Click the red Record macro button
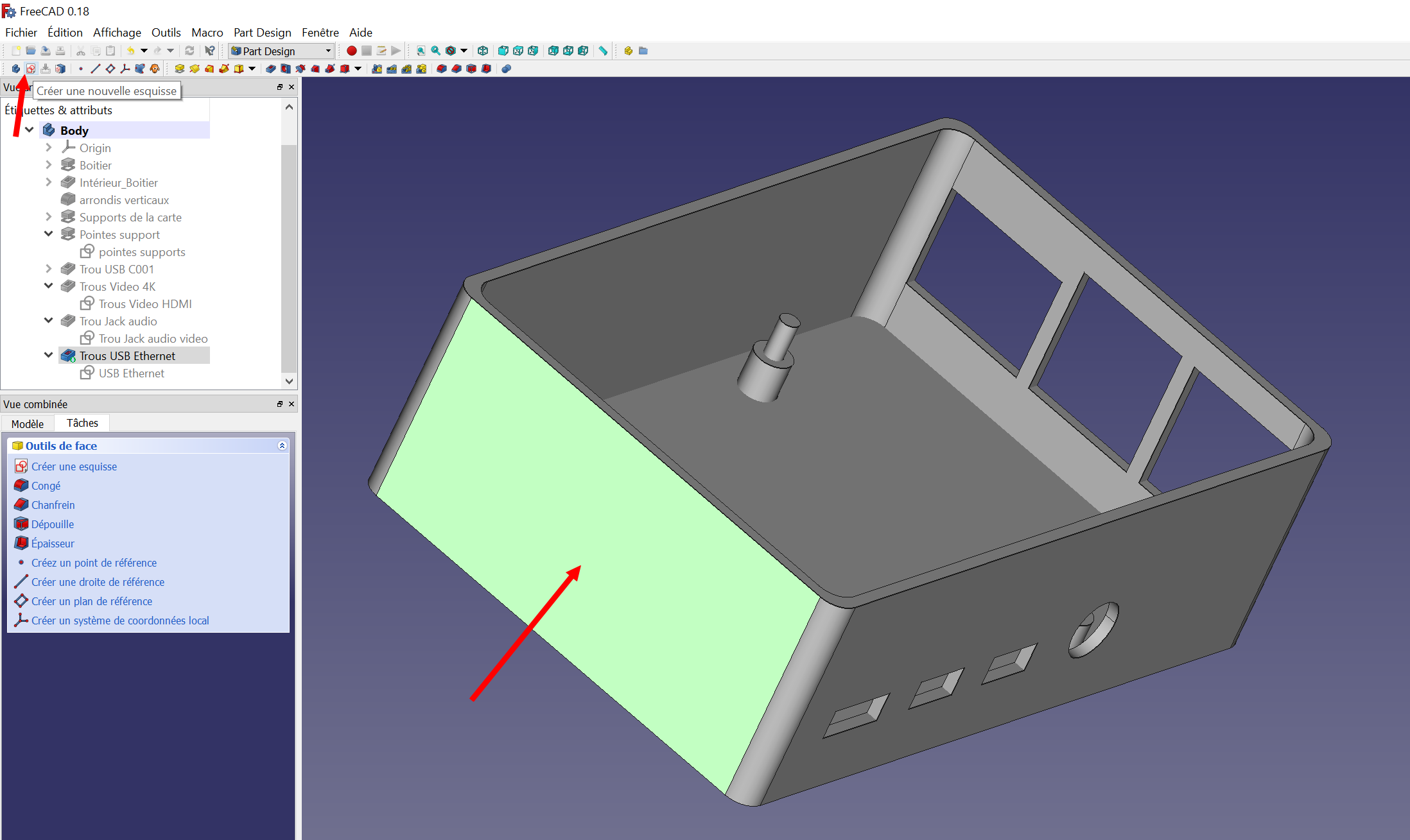This screenshot has width=1410, height=840. 352,51
